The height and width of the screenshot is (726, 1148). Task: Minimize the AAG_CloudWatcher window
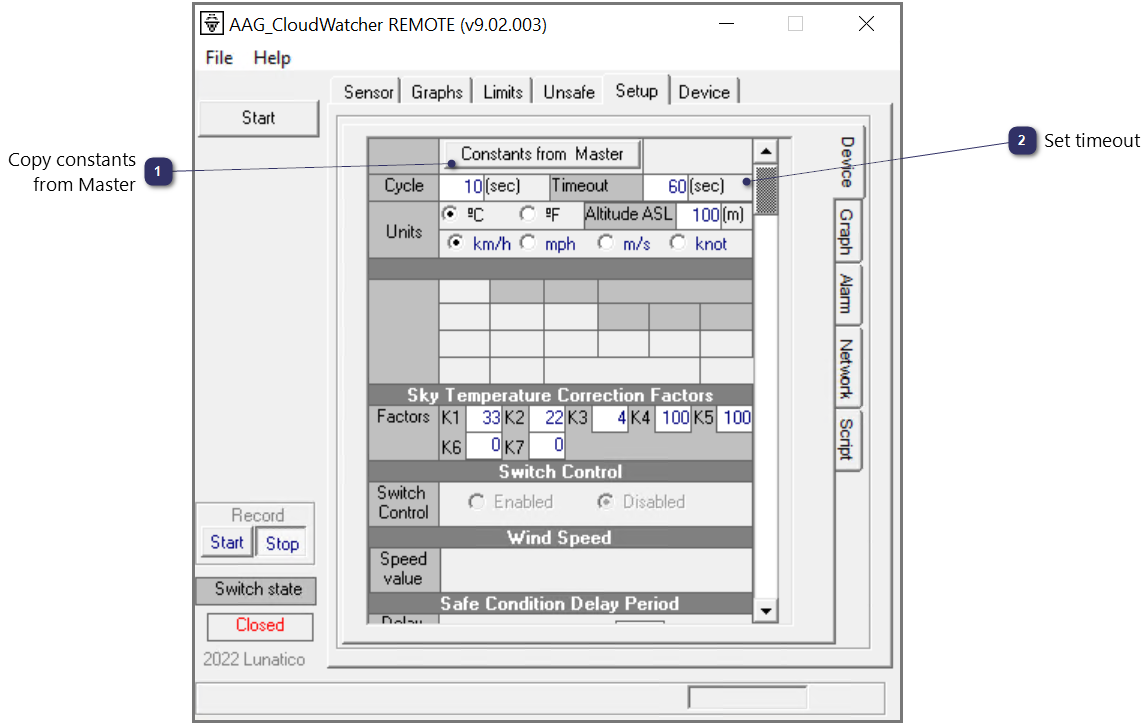[x=726, y=24]
